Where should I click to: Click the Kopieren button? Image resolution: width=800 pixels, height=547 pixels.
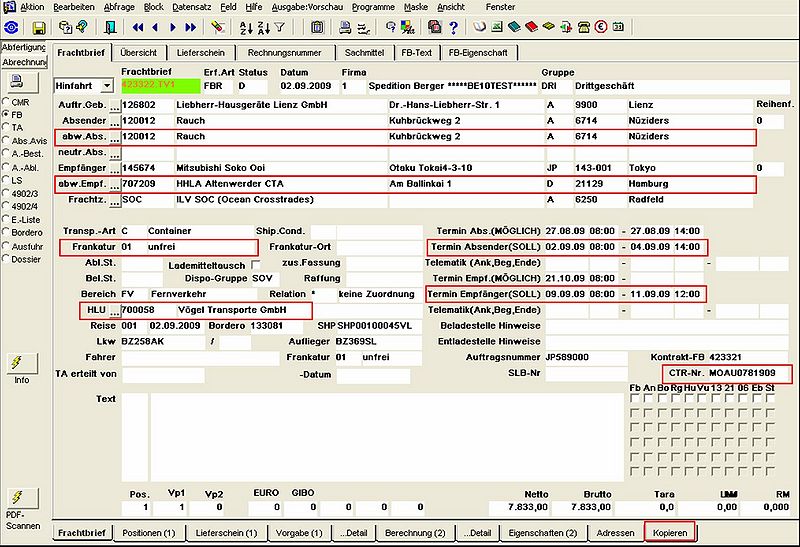coord(670,533)
